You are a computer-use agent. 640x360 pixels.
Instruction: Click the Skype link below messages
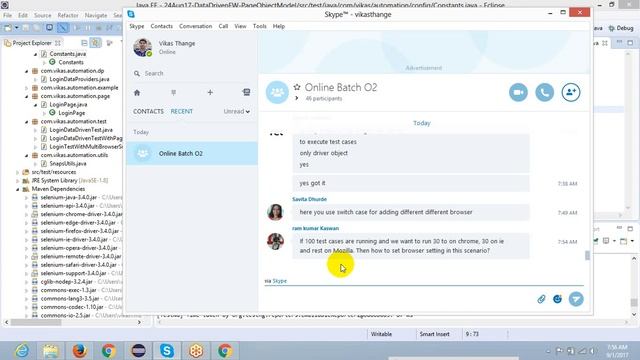(x=280, y=281)
